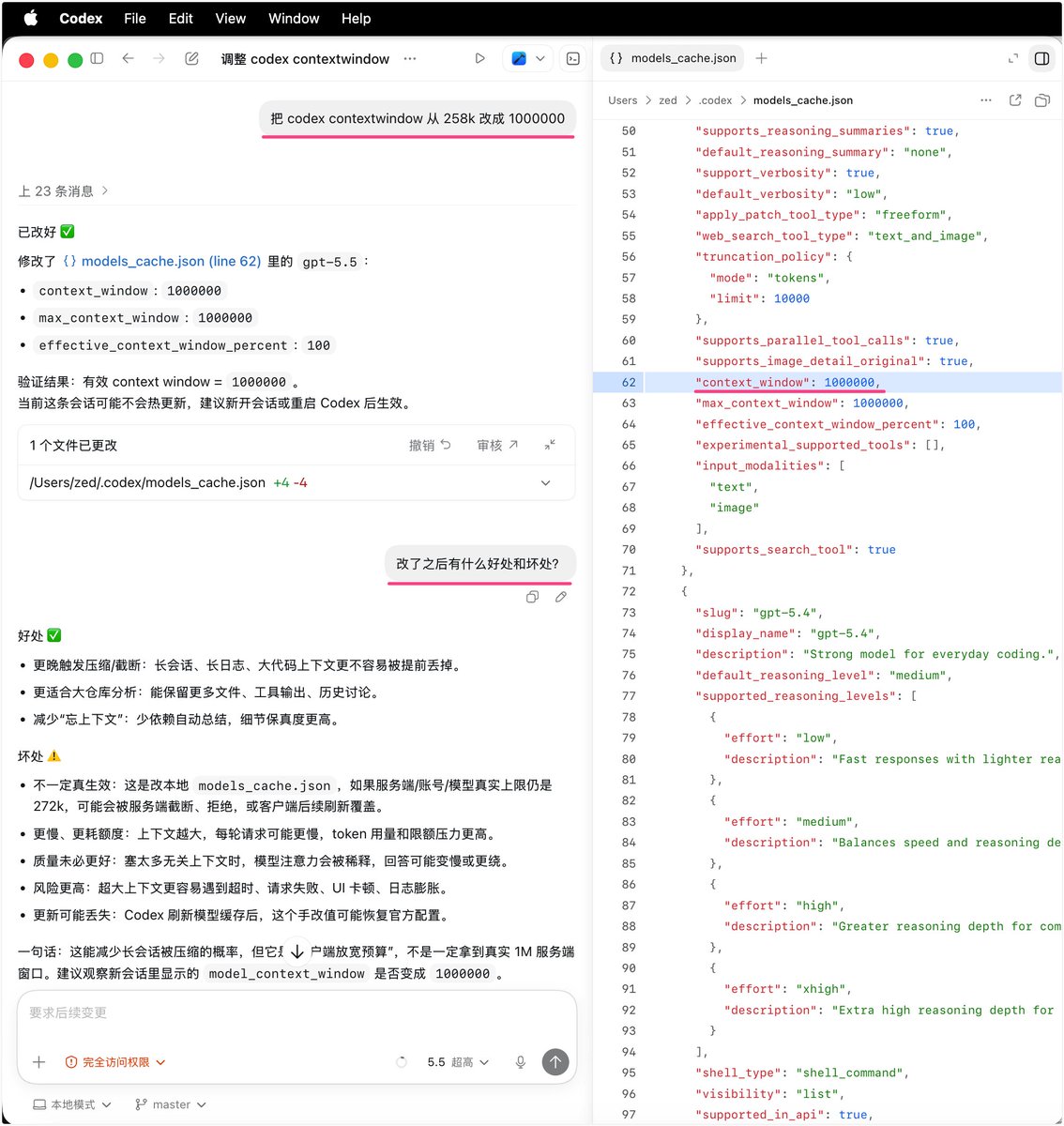1064x1126 pixels.
Task: Toggle the left sidebar icon
Action: (x=97, y=58)
